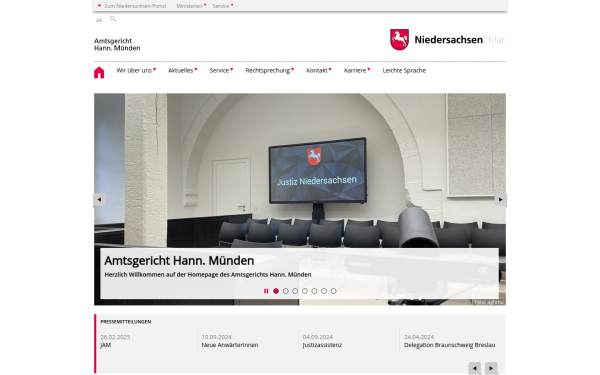This screenshot has width=600, height=375.
Task: Click the Pressemitteilungen heading
Action: (x=126, y=322)
